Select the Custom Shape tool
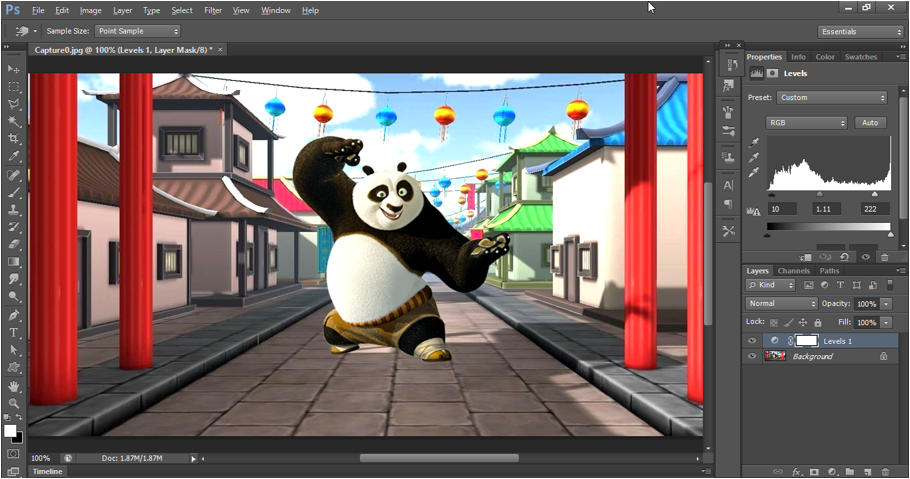Image resolution: width=910 pixels, height=479 pixels. 13,368
